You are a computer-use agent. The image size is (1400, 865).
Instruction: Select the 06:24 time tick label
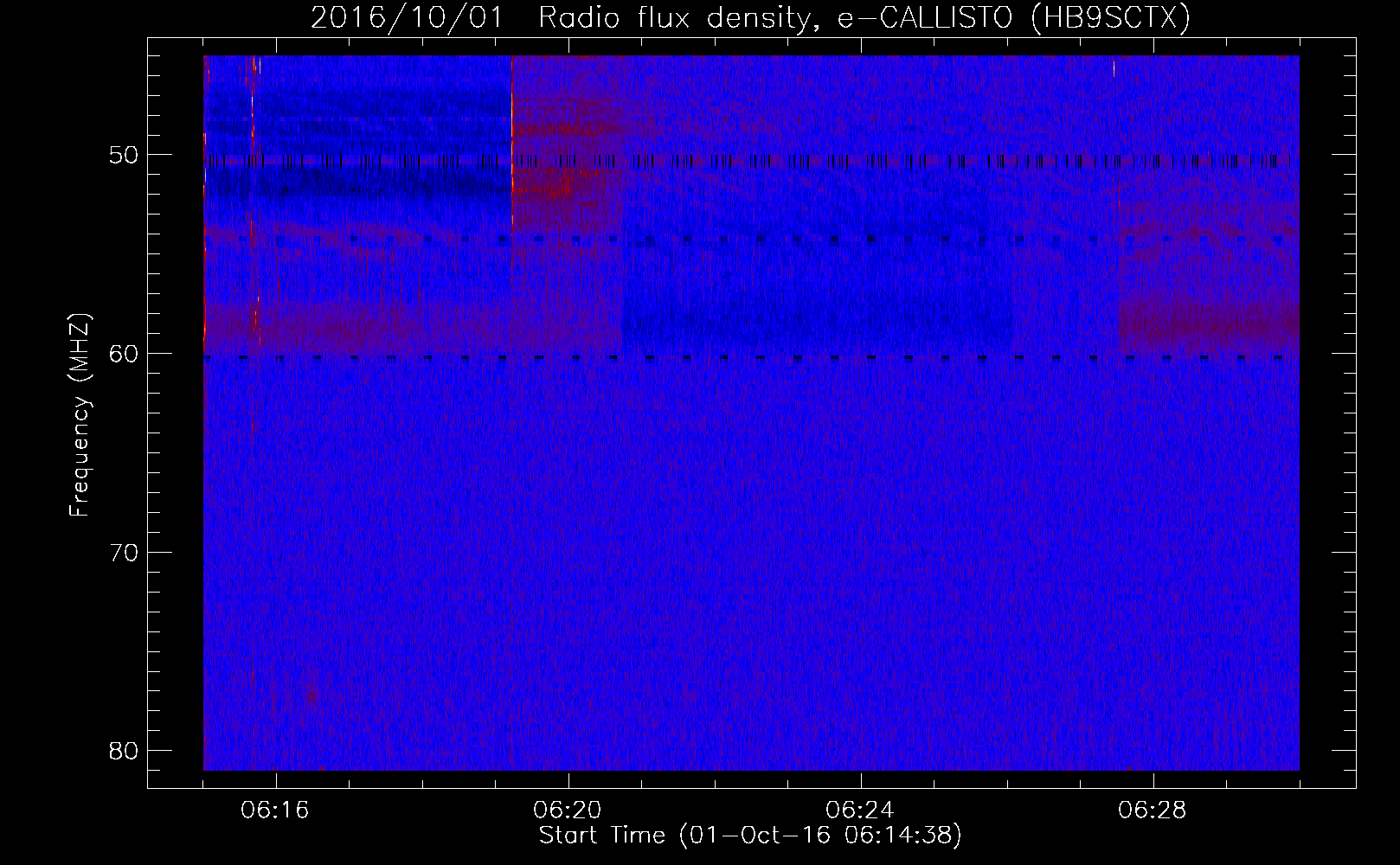860,811
